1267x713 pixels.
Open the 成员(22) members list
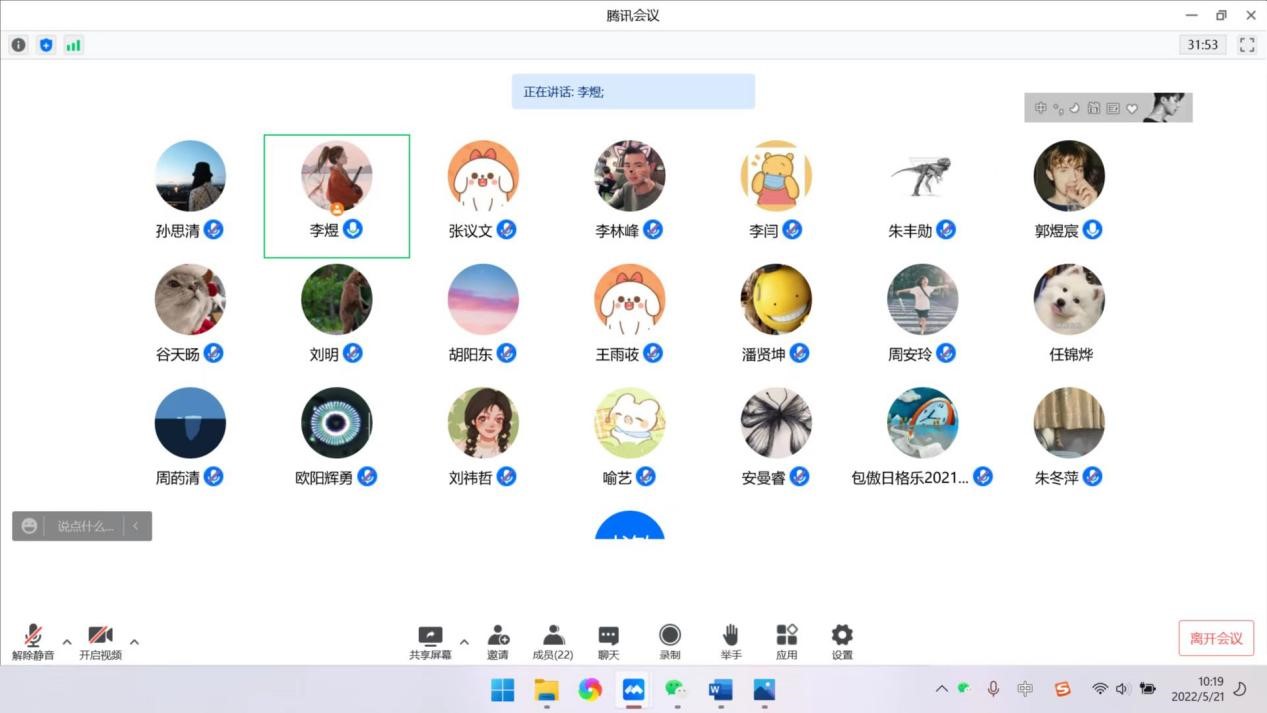tap(552, 641)
